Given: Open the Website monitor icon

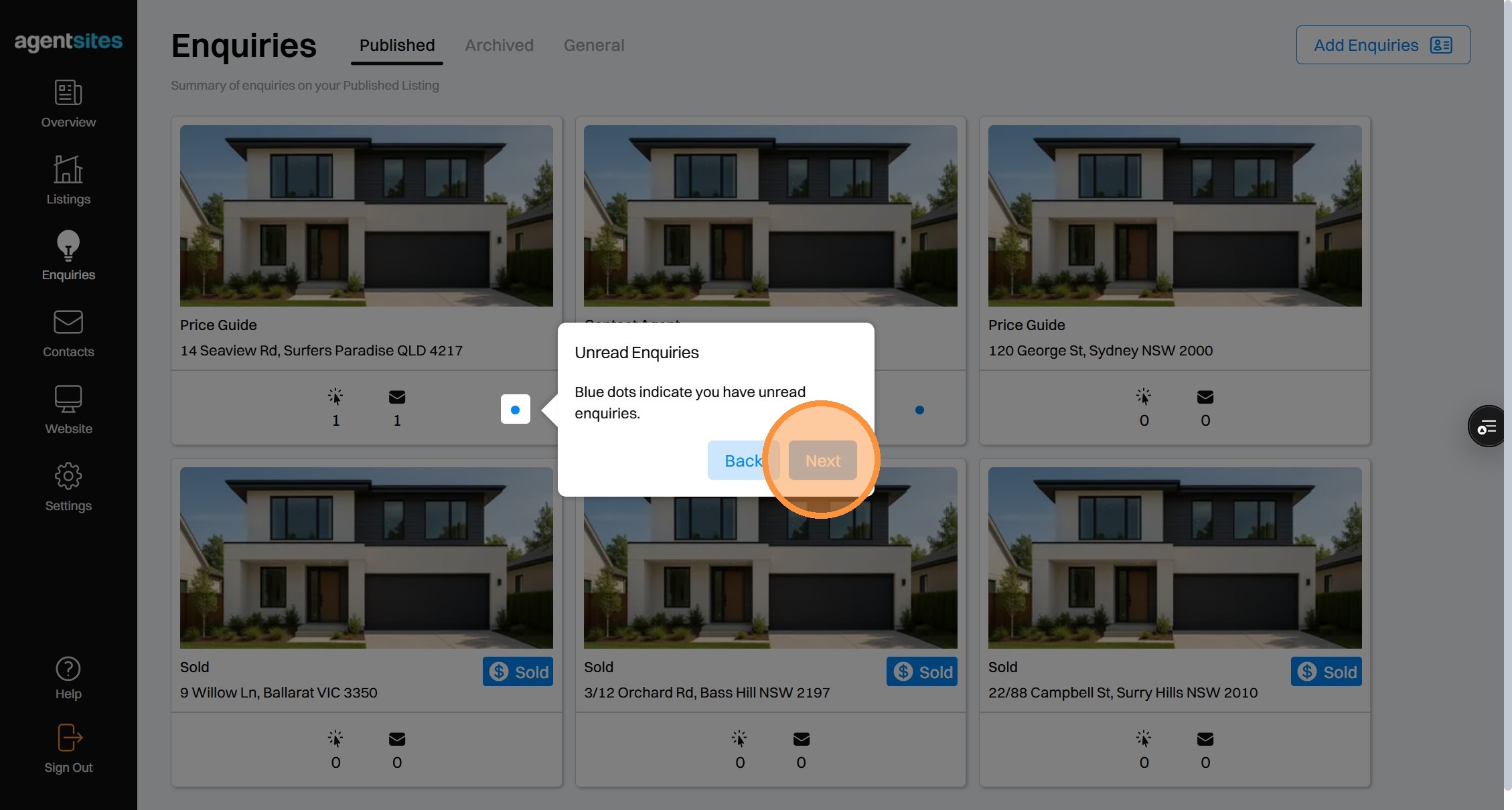Looking at the screenshot, I should 68,399.
